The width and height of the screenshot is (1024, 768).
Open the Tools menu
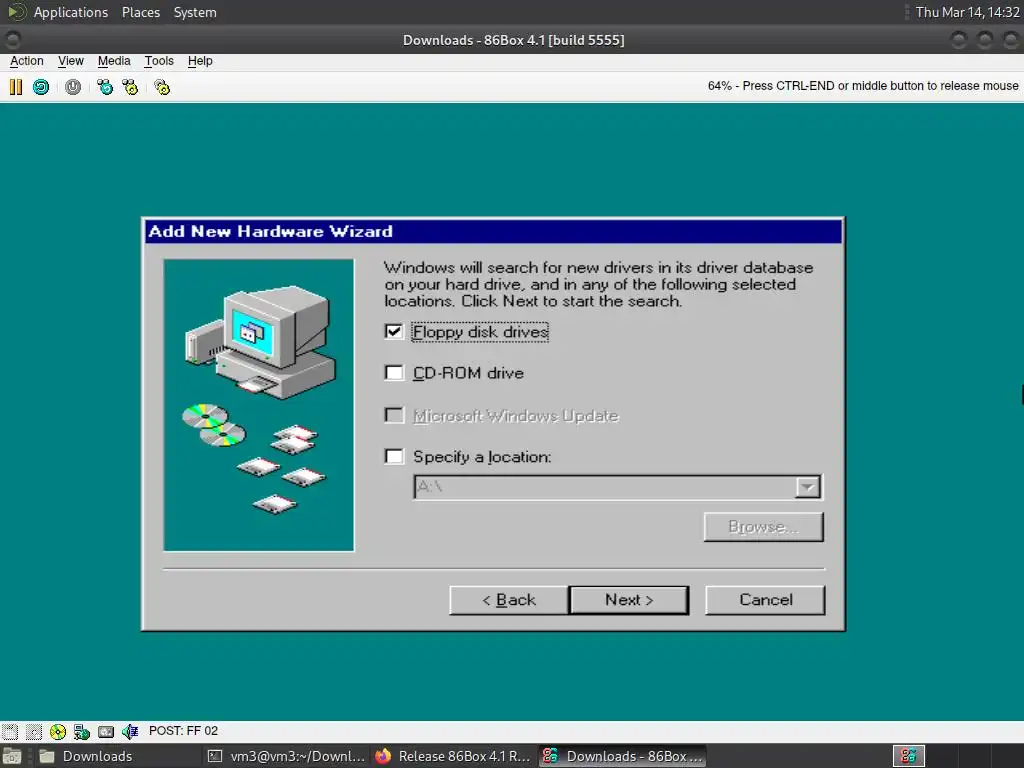click(159, 61)
